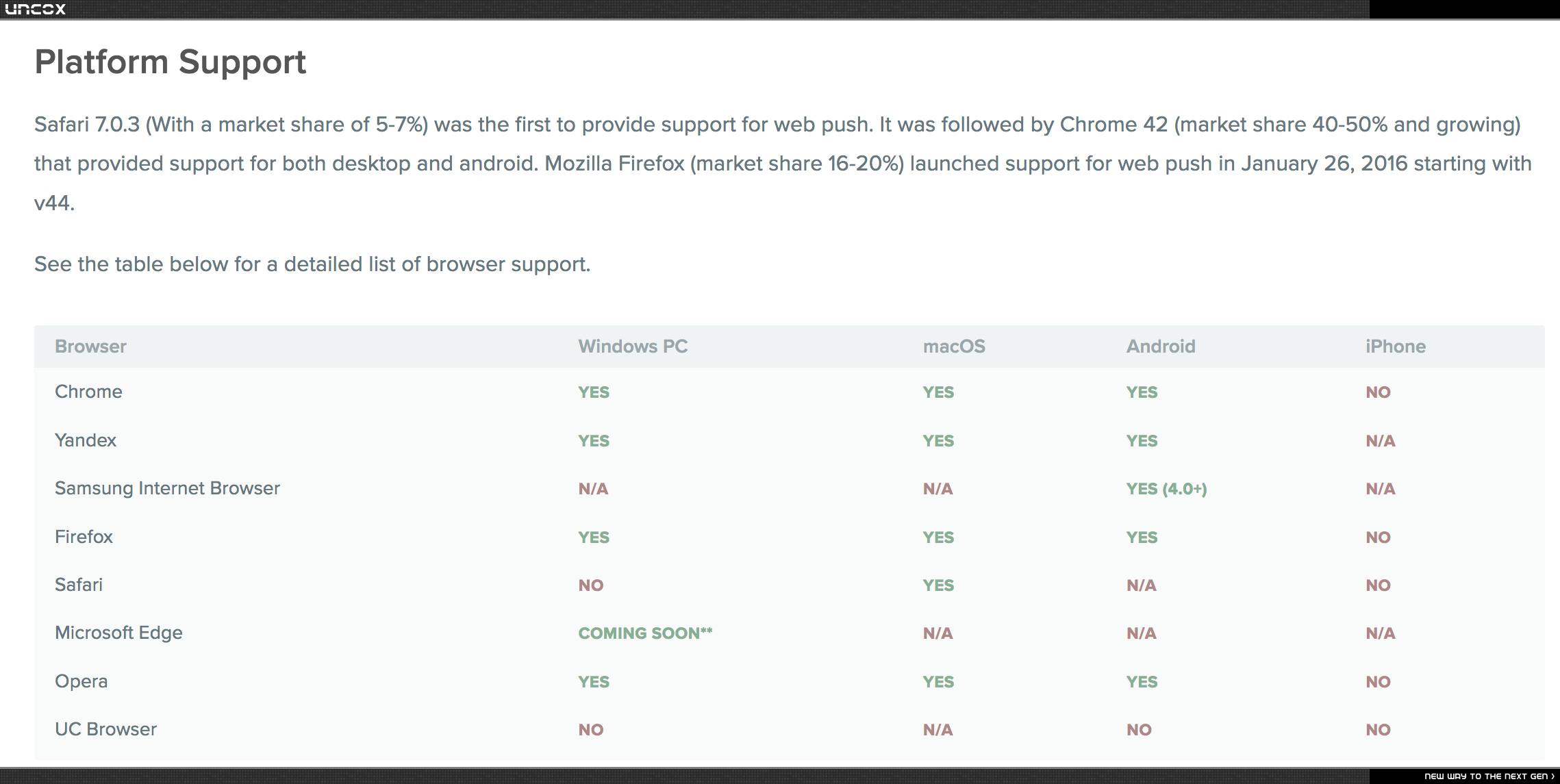Viewport: 1560px width, 784px height.
Task: Click the Android column header
Action: click(1161, 346)
